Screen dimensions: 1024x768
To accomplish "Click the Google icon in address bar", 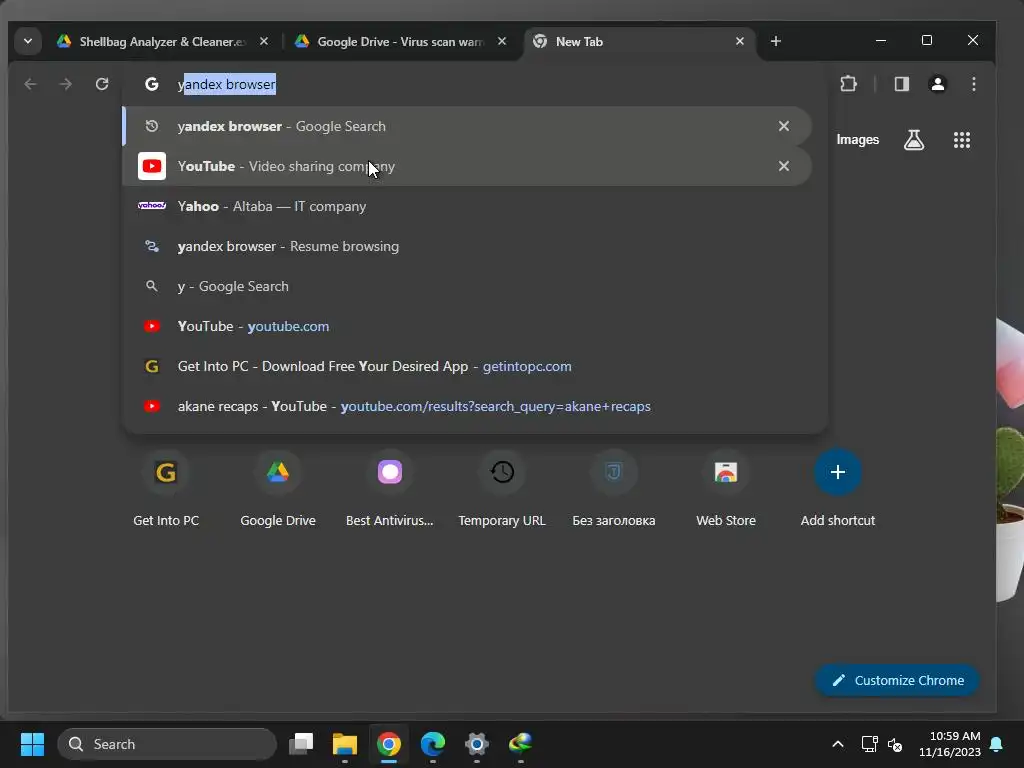I will coord(152,84).
